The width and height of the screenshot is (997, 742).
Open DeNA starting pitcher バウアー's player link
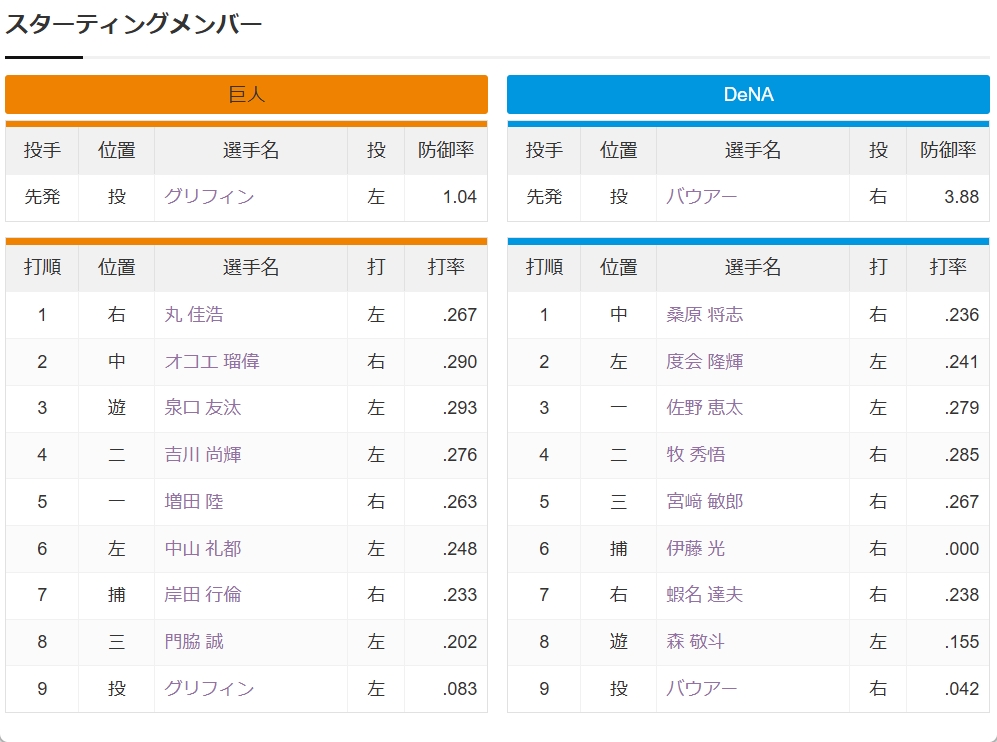pyautogui.click(x=701, y=196)
